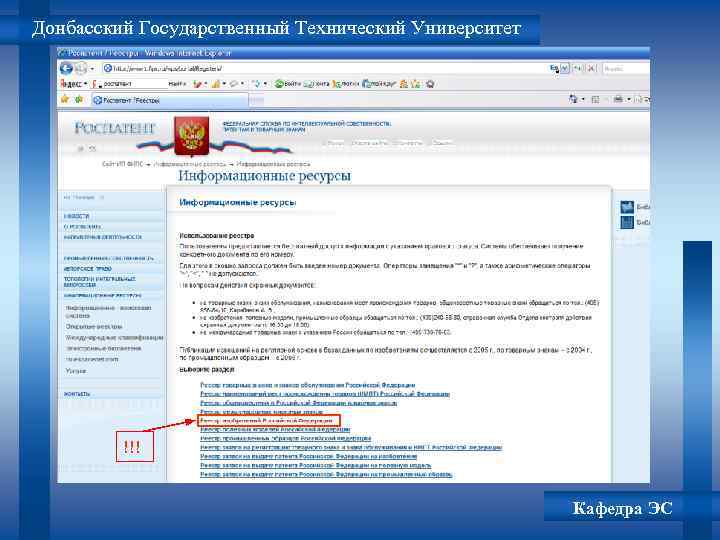Screen dimensions: 720x540
Task: Open Услуги sidebar subitem
Action: coord(76,371)
